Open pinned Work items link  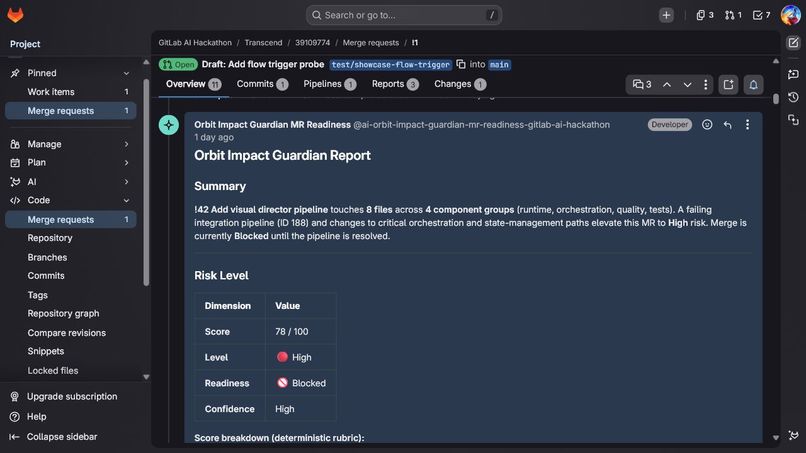[x=71, y=92]
